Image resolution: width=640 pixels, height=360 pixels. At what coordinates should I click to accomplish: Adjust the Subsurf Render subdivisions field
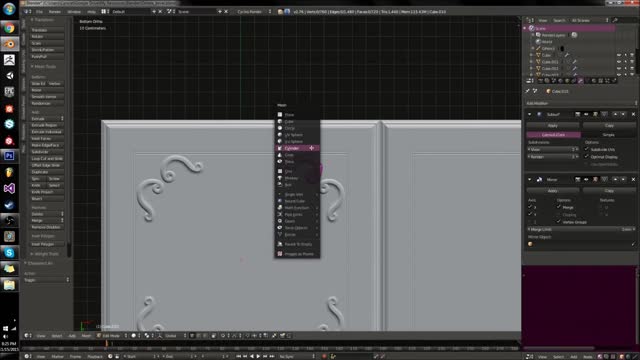(x=553, y=157)
